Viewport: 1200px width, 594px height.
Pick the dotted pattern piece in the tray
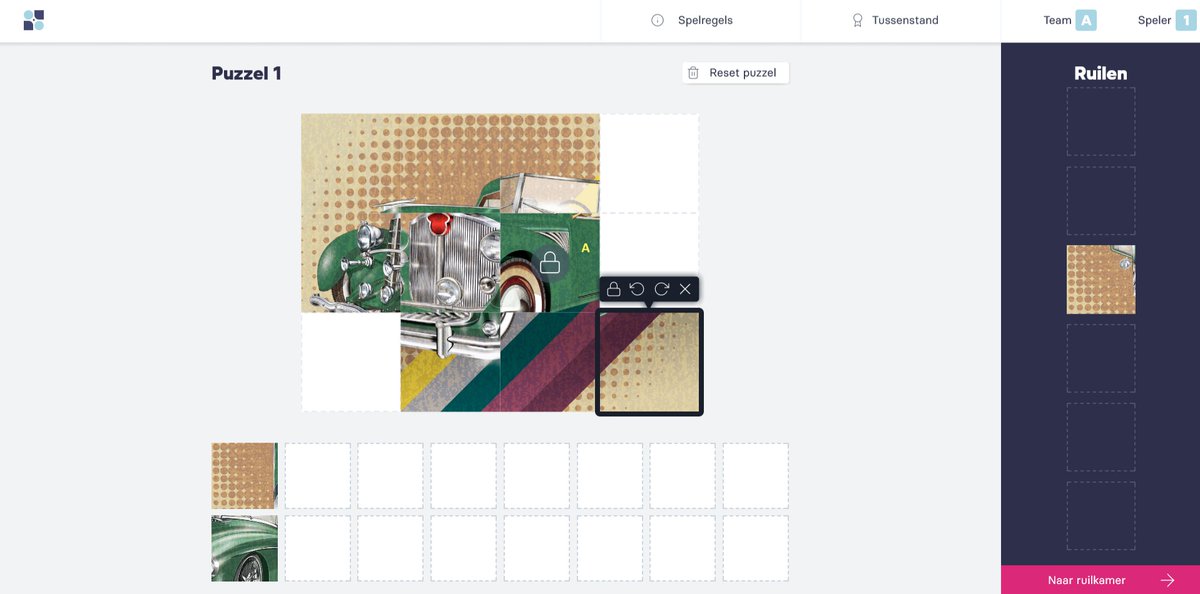tap(244, 476)
